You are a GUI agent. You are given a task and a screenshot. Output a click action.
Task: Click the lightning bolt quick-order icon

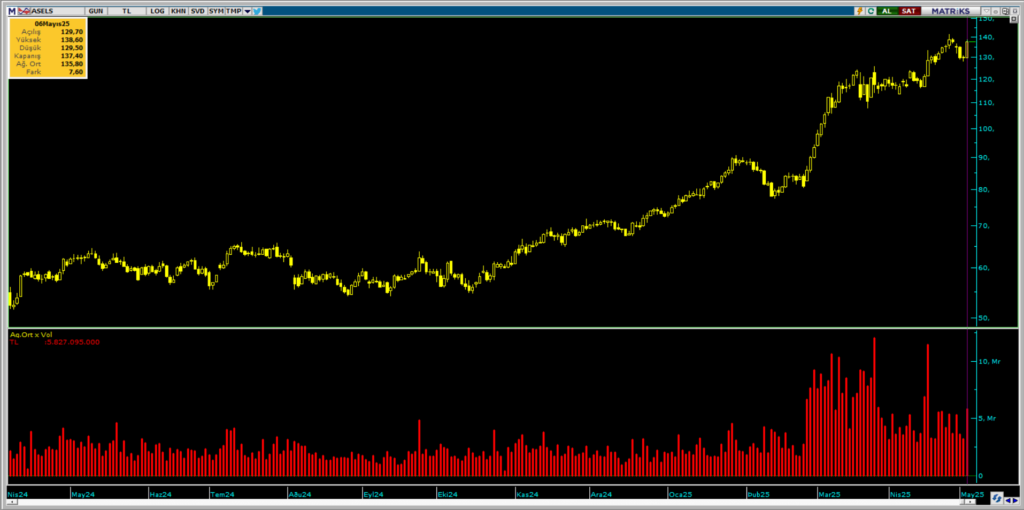858,10
